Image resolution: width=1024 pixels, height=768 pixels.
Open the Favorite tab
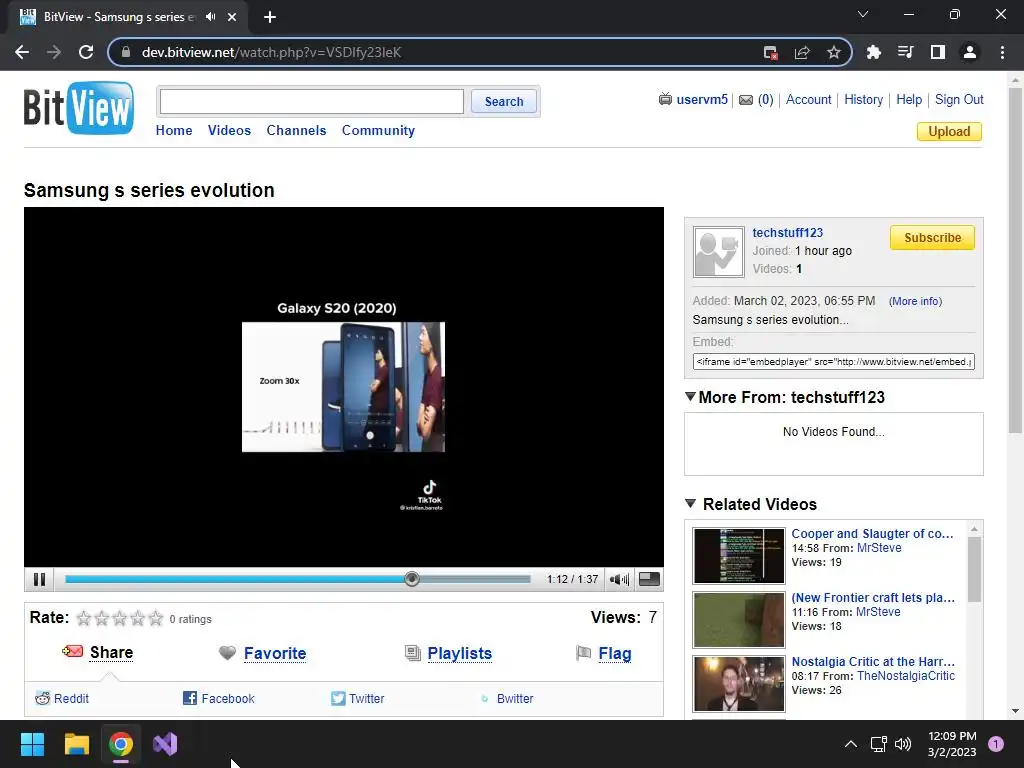tap(275, 653)
